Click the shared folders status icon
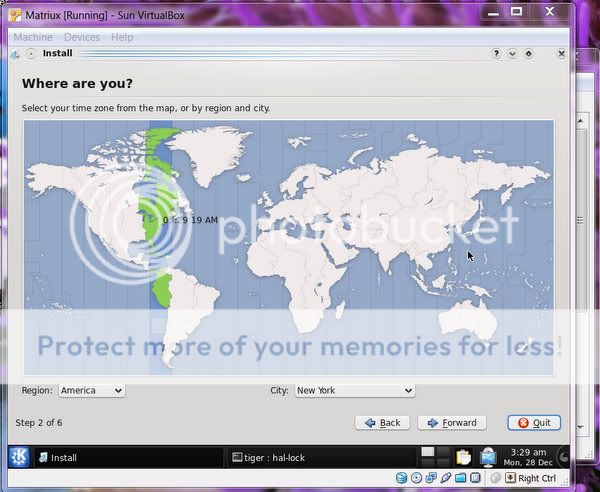The image size is (600, 492). coord(461,478)
